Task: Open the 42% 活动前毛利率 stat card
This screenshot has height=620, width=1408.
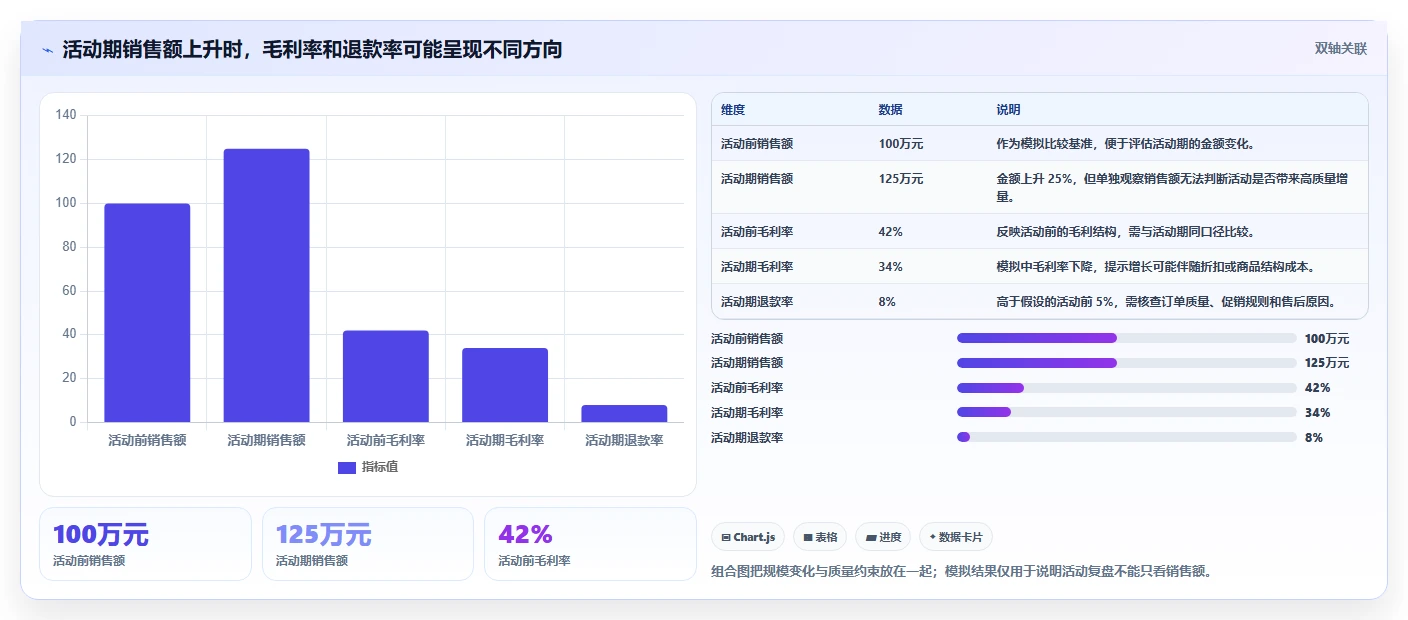Action: click(590, 544)
